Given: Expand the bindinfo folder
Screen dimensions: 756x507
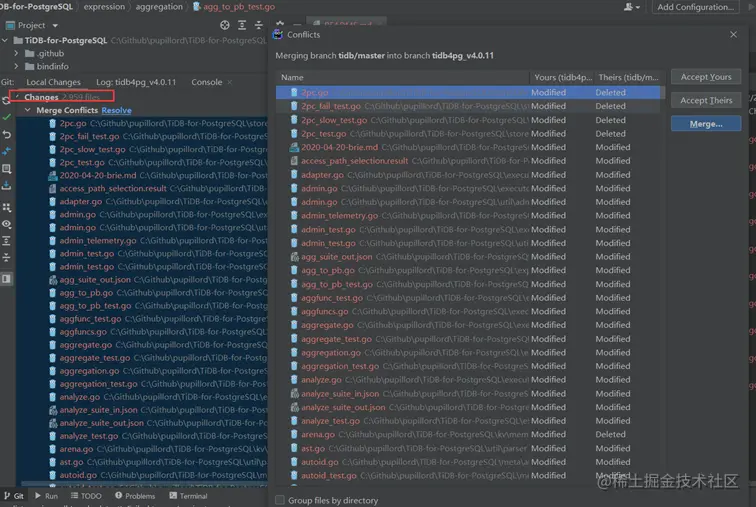Looking at the screenshot, I should tap(16, 67).
